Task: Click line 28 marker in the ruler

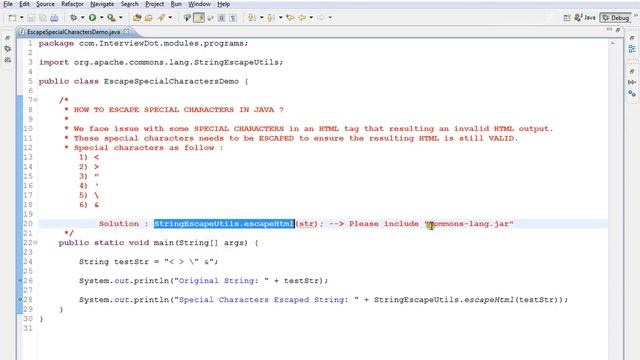Action: (20, 300)
